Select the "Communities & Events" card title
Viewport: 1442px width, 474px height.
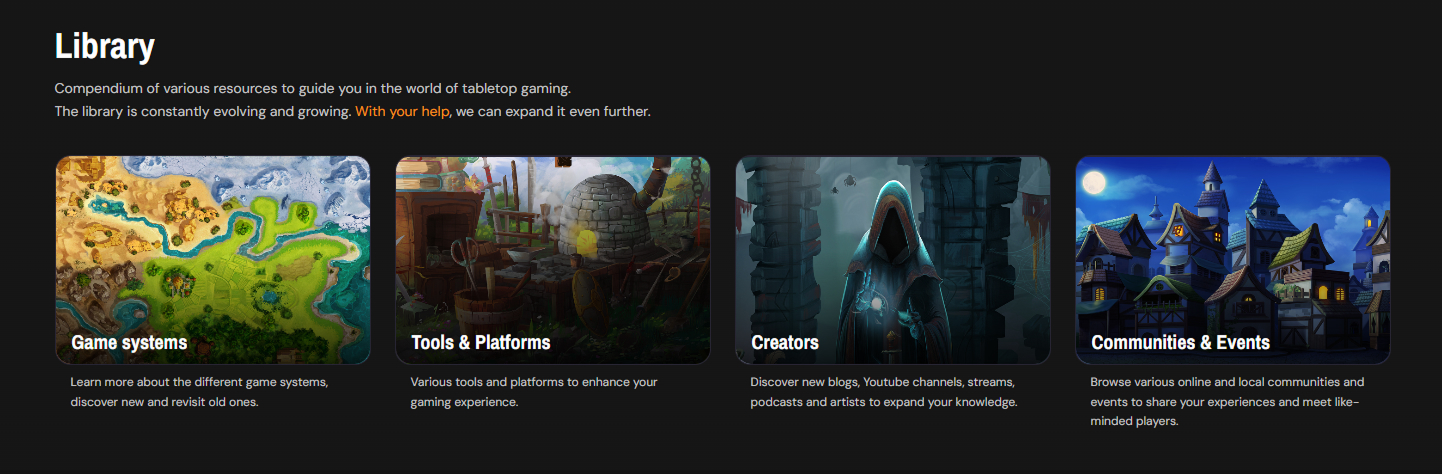[1181, 343]
